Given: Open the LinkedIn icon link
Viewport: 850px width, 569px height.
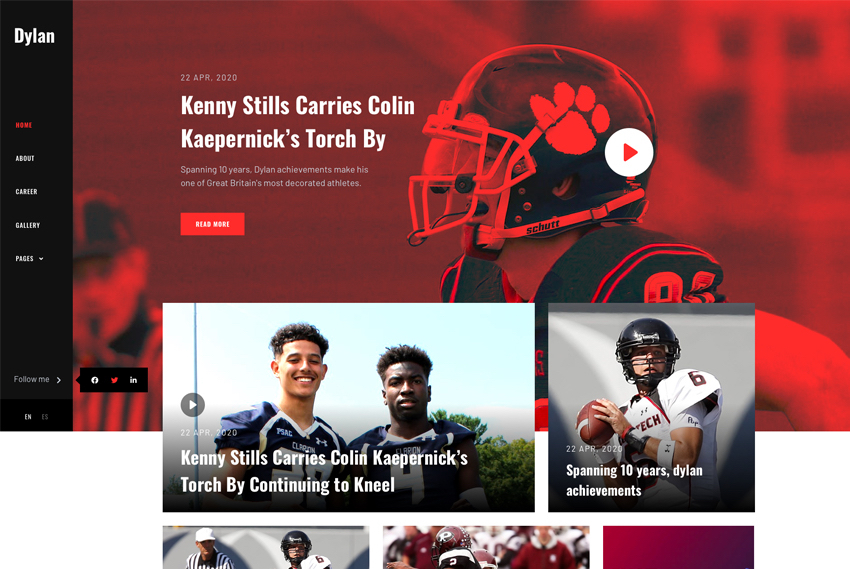Looking at the screenshot, I should pos(133,380).
